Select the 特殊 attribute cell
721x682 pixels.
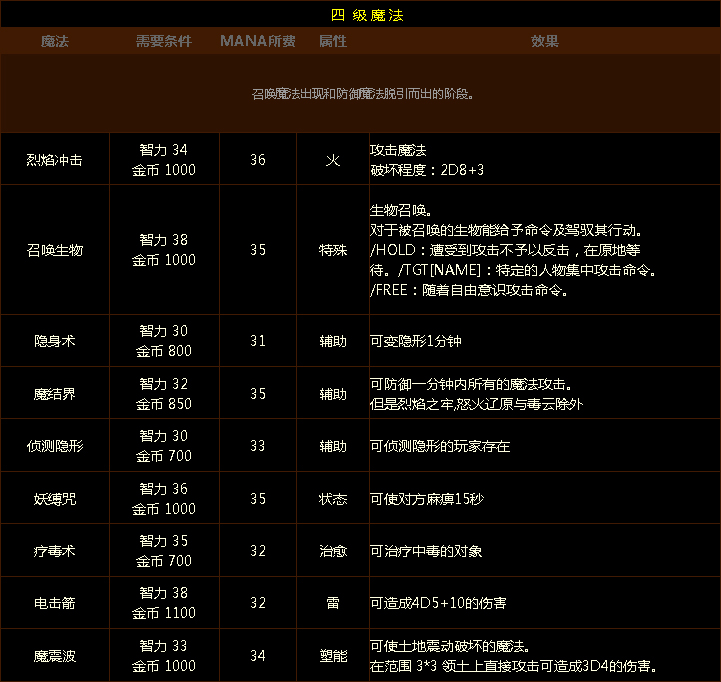[333, 250]
